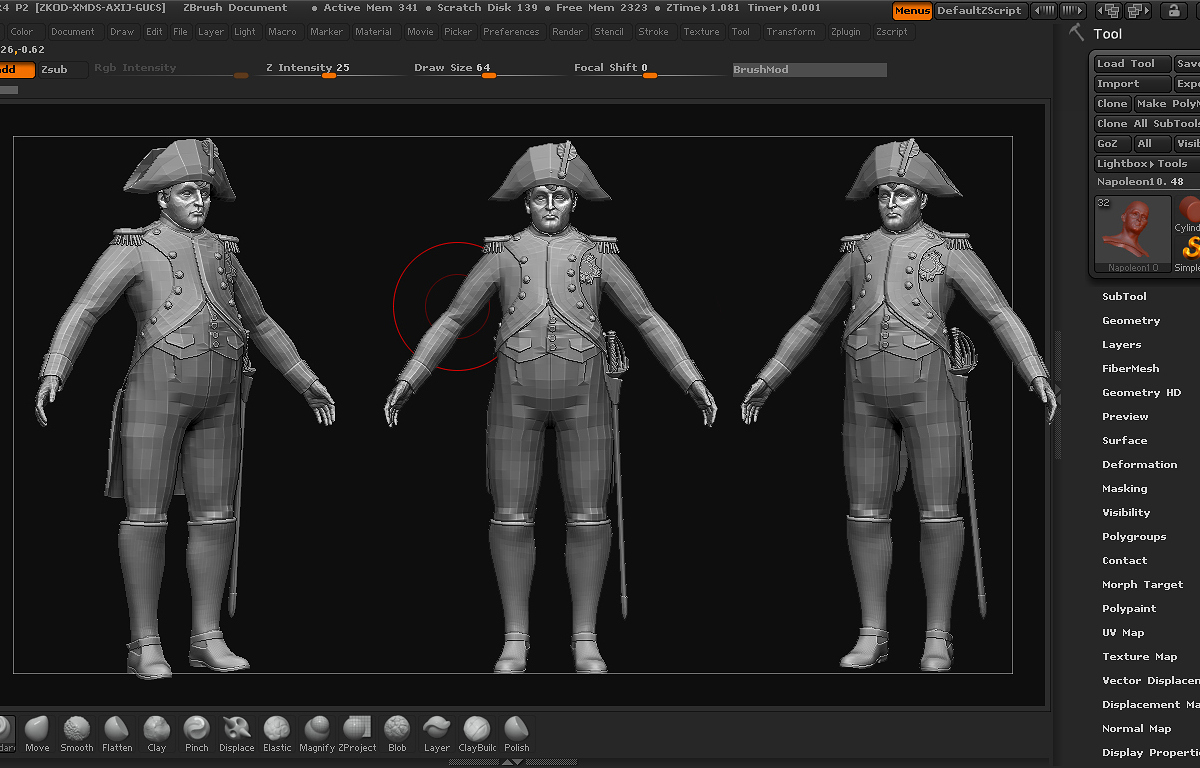Screen dimensions: 1200x768
Task: Select the Elastic brush
Action: (277, 735)
